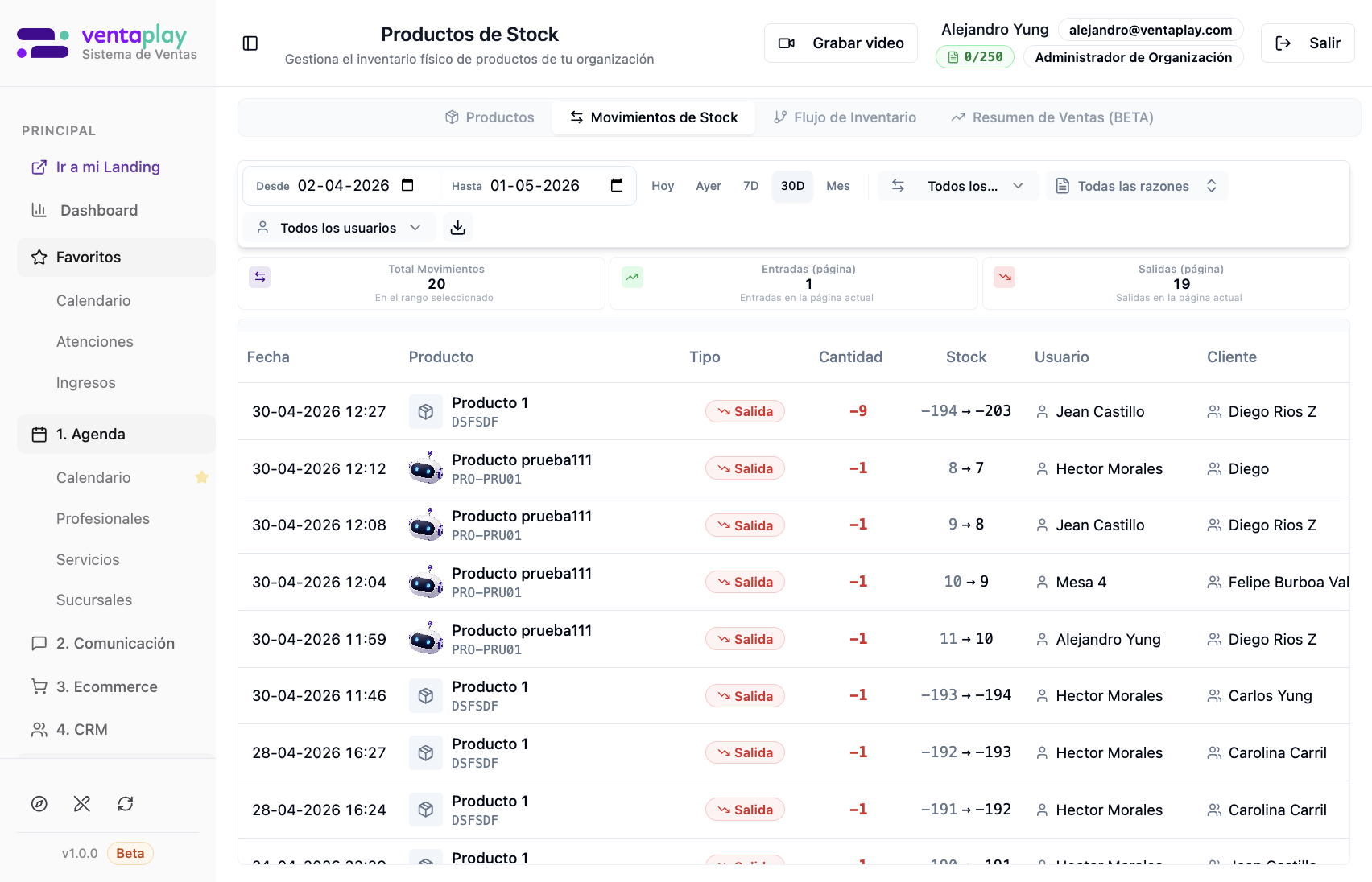
Task: Click the box icon for Producto 1 at 16:27
Action: (x=426, y=752)
